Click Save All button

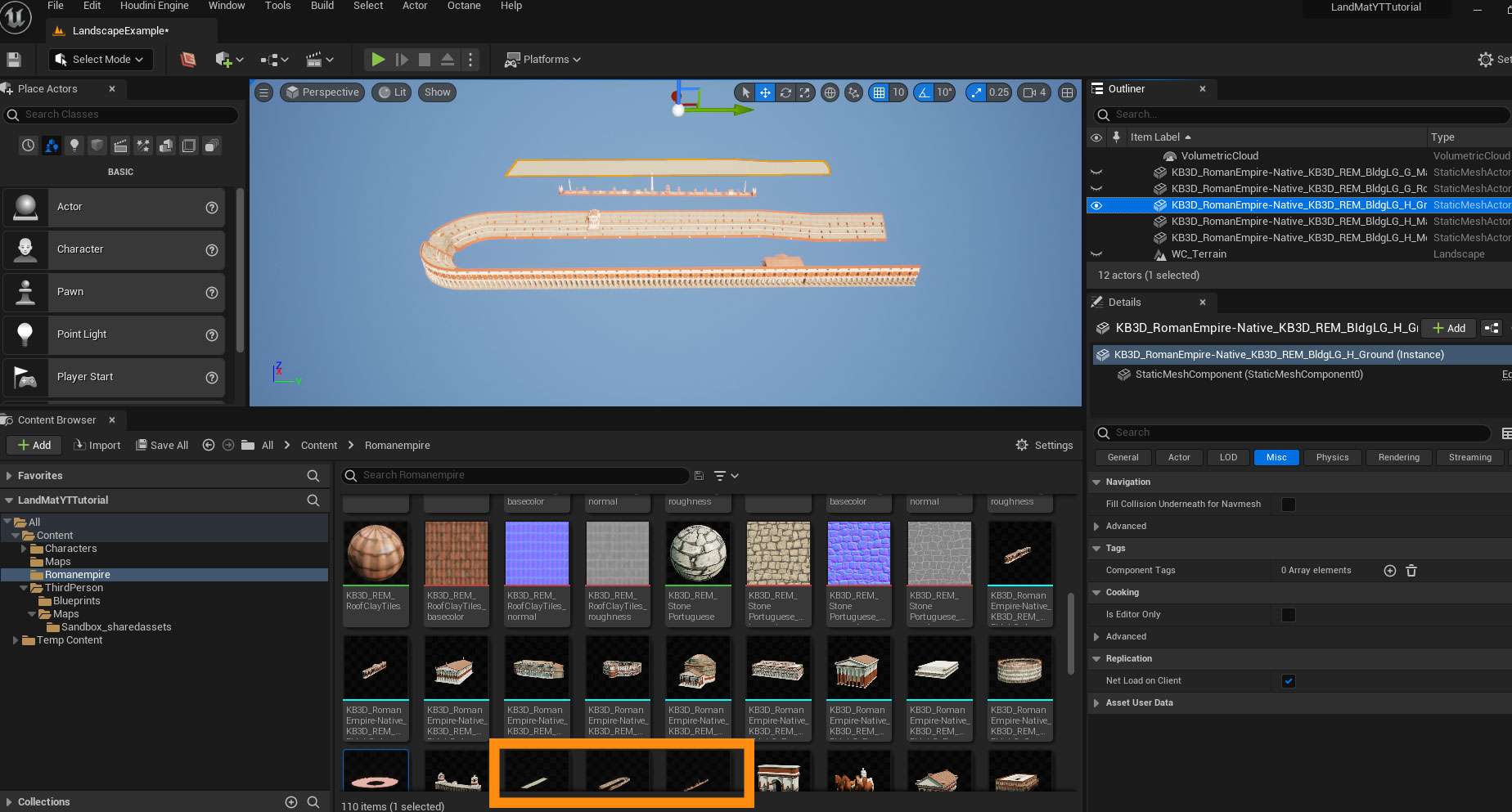pyautogui.click(x=162, y=445)
